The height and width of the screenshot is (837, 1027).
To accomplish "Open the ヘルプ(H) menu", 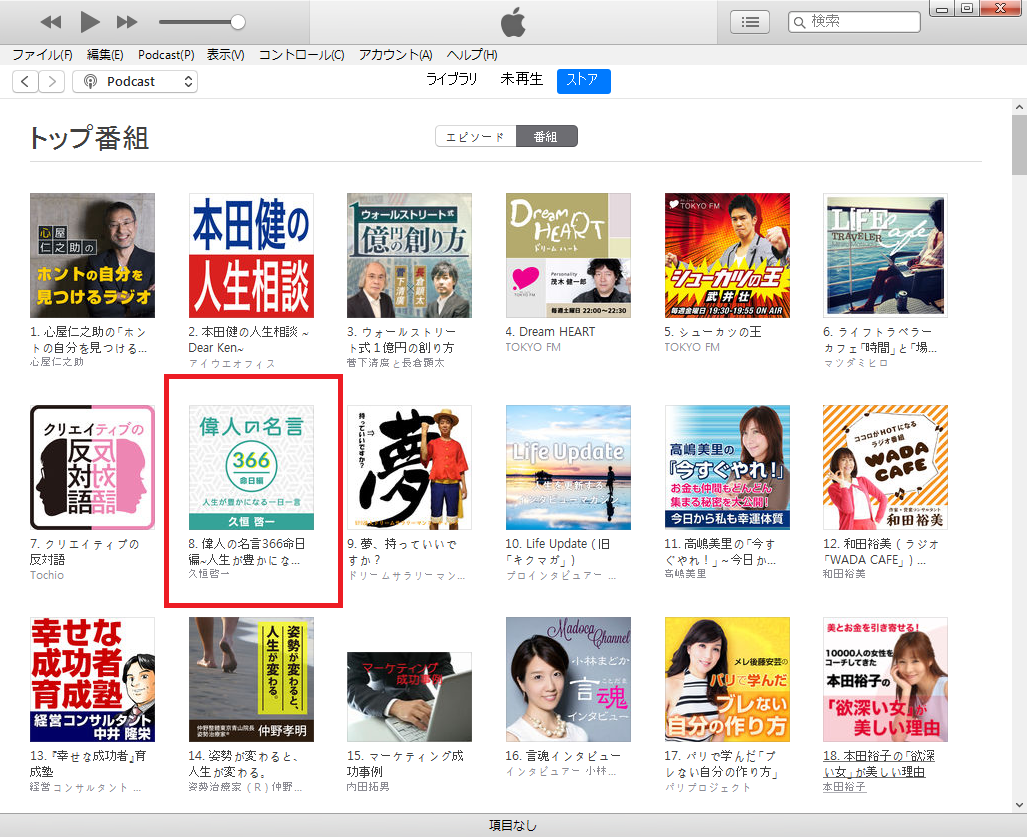I will click(472, 55).
